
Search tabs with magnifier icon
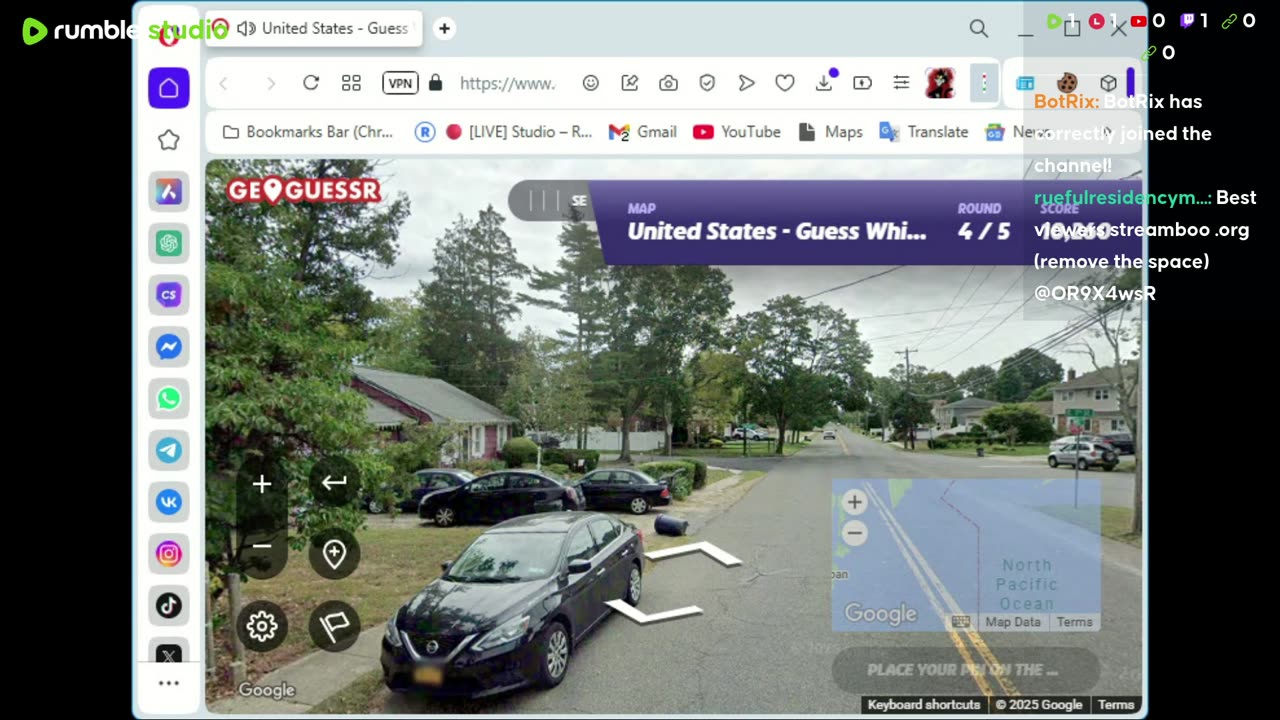click(979, 29)
